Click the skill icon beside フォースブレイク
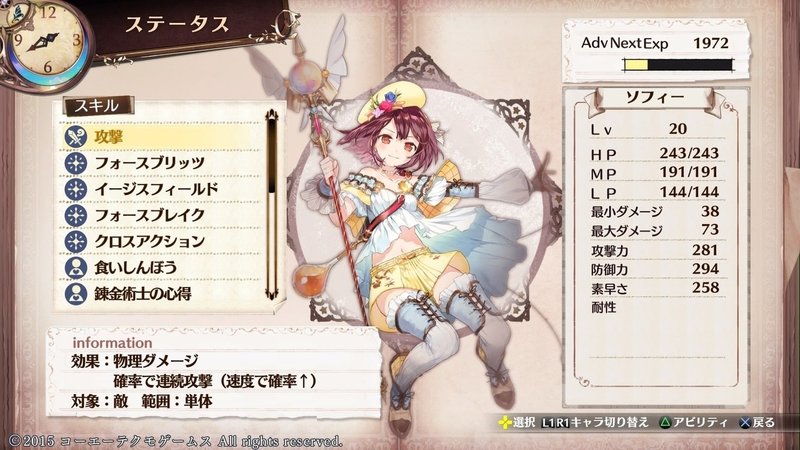800x450 pixels. pyautogui.click(x=76, y=215)
